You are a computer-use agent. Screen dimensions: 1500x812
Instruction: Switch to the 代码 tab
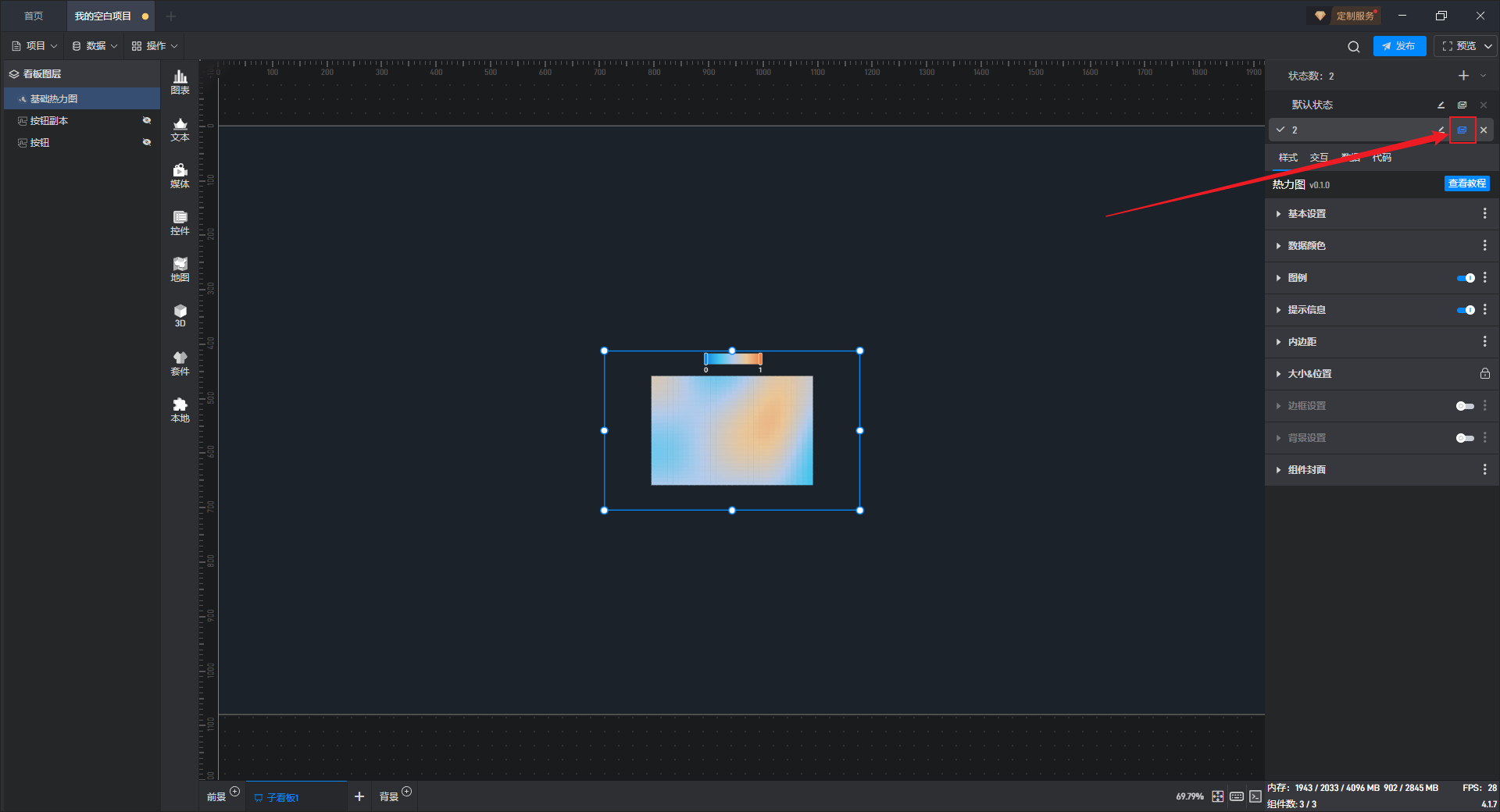pyautogui.click(x=1381, y=158)
